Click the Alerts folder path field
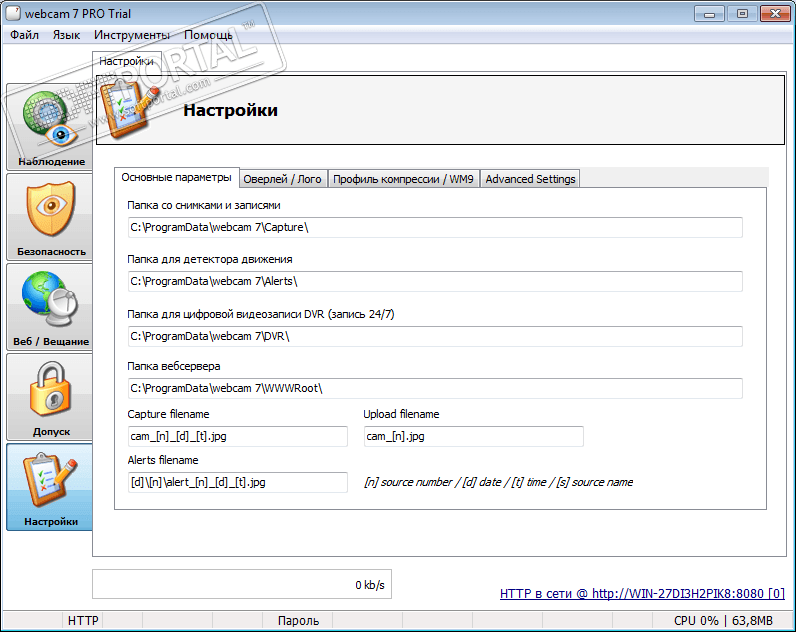796x632 pixels. (435, 281)
